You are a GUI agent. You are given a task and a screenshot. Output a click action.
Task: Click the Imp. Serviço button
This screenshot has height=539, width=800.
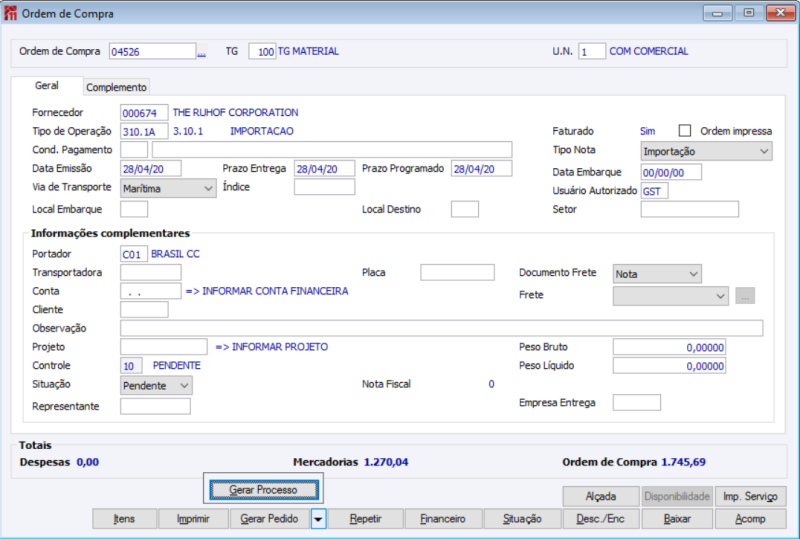pos(751,497)
